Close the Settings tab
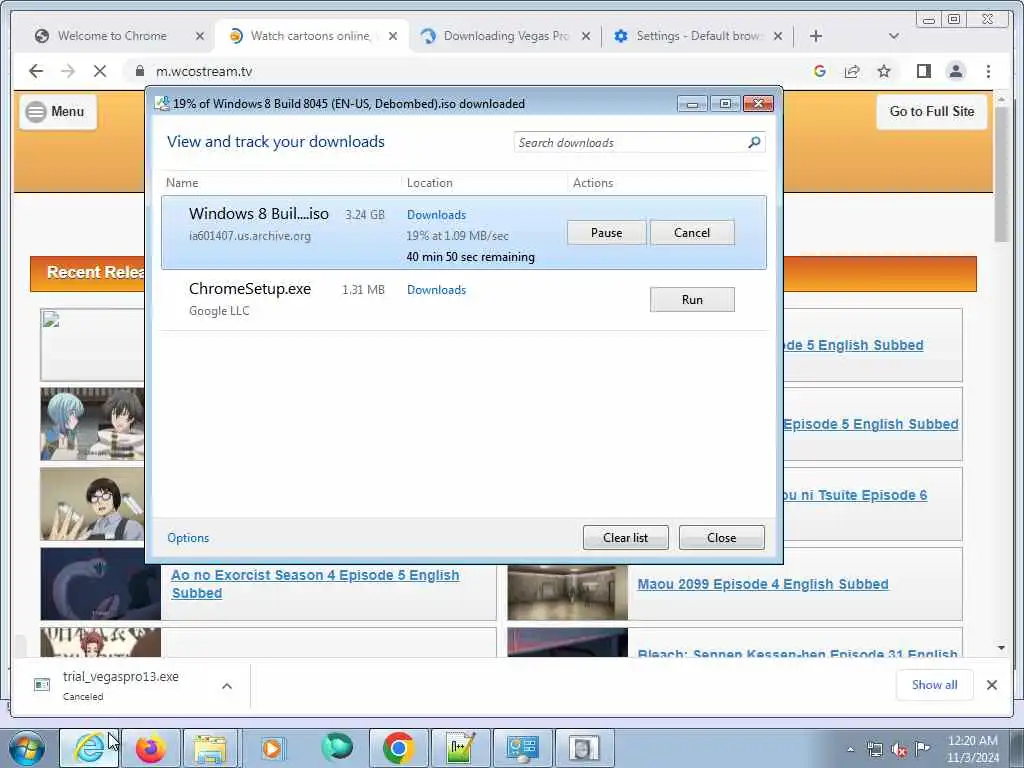Image resolution: width=1024 pixels, height=768 pixels. click(778, 36)
